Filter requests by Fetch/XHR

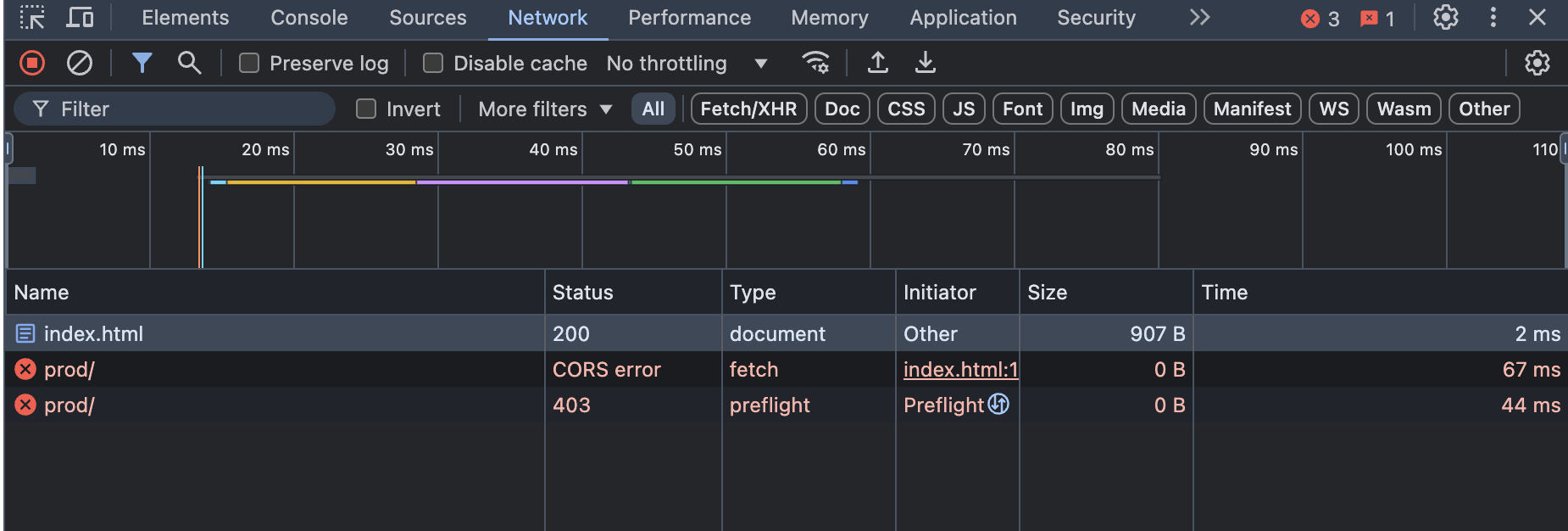coord(748,109)
